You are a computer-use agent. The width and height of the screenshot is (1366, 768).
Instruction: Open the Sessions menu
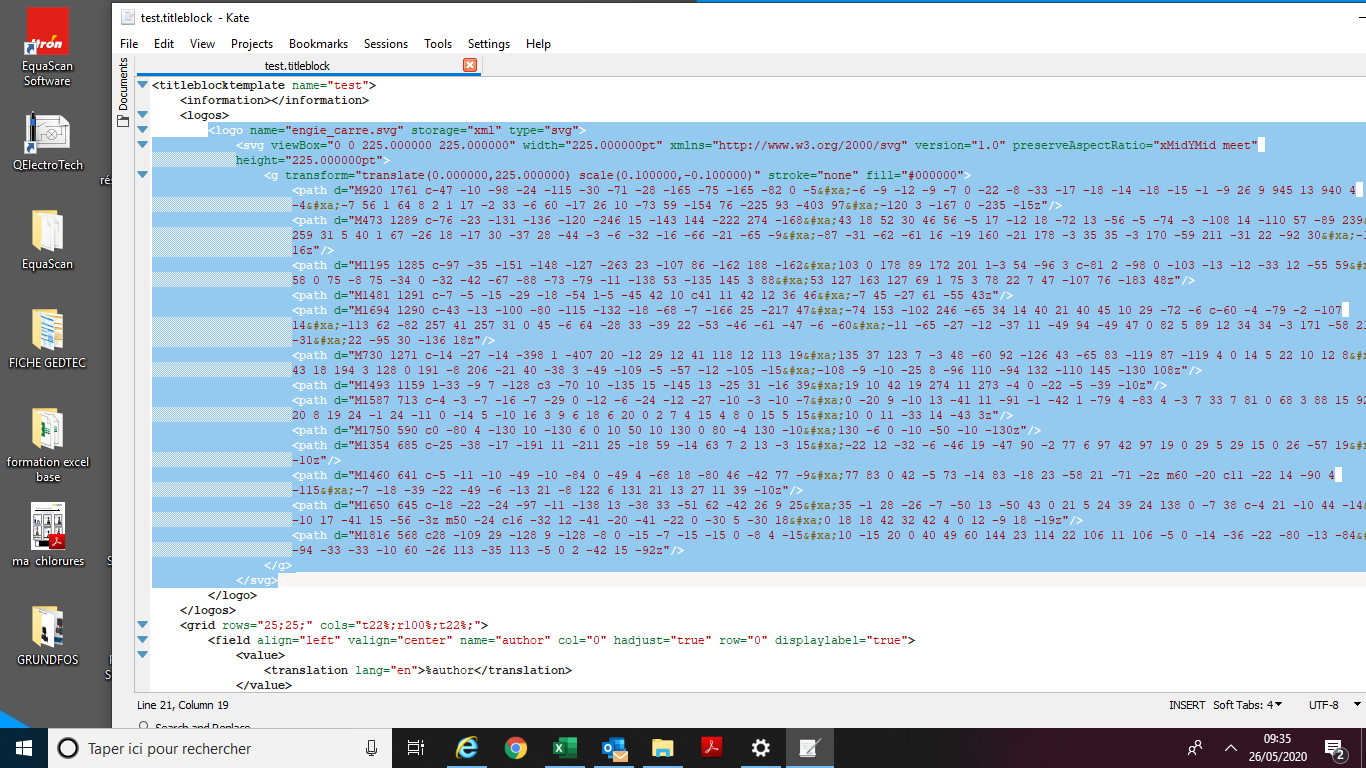pos(385,44)
